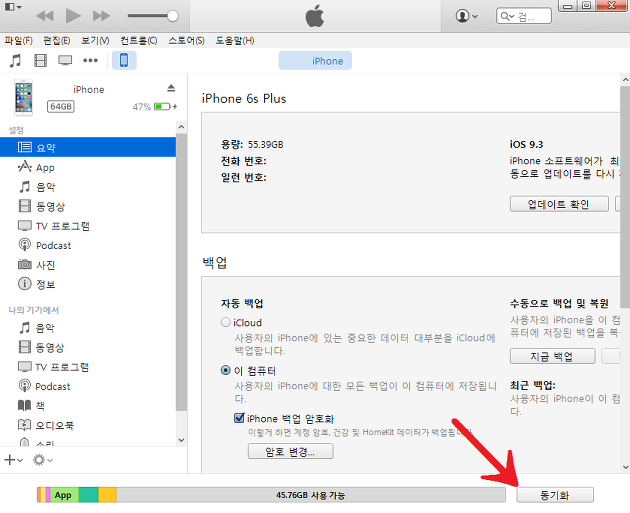Select 요약 in the settings sidebar

point(88,147)
